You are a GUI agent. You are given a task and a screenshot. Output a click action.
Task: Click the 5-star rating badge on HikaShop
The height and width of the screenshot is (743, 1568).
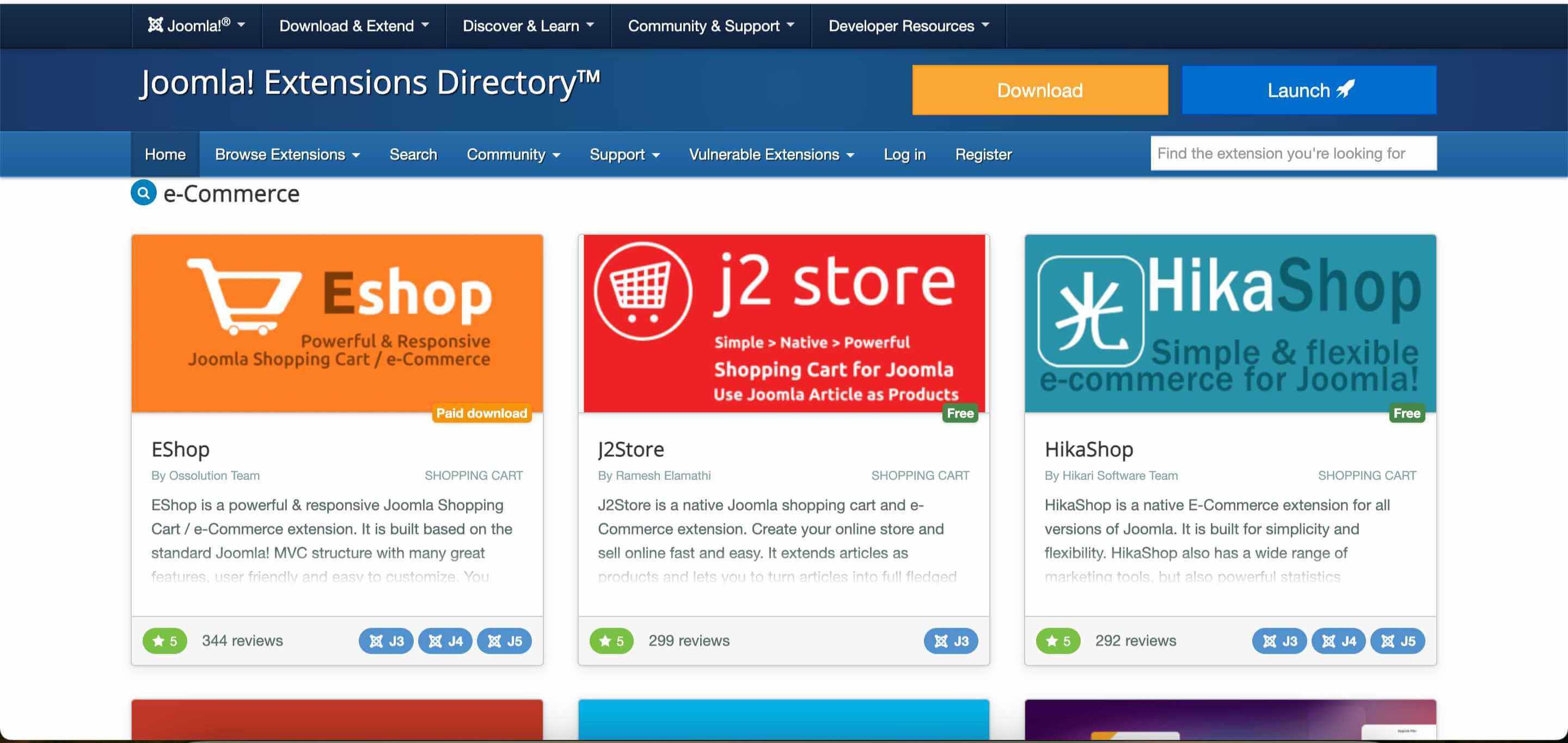click(x=1058, y=641)
